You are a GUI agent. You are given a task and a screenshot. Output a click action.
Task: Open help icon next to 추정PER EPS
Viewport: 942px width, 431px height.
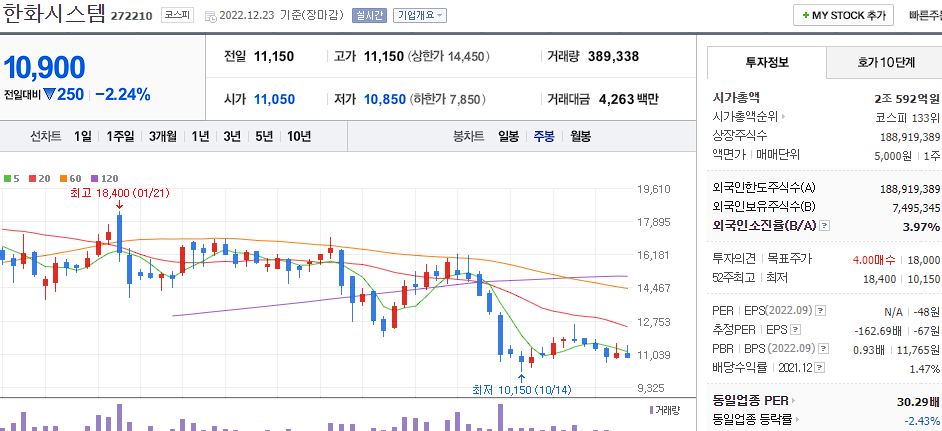click(x=796, y=329)
